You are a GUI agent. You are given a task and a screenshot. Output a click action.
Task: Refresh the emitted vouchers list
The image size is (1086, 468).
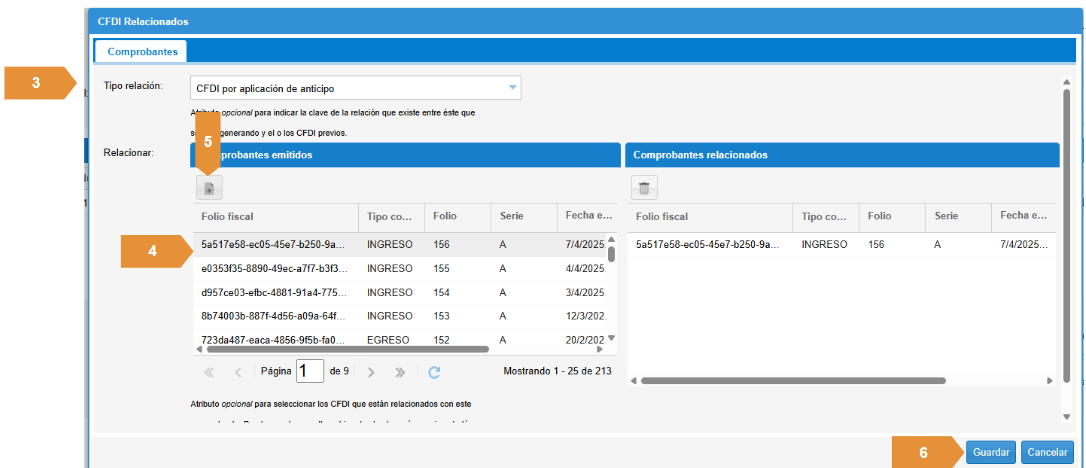[x=434, y=372]
